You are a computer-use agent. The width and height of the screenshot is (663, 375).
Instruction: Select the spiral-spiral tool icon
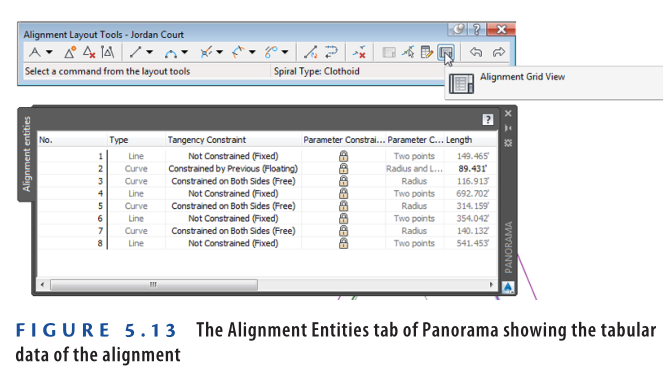point(271,52)
